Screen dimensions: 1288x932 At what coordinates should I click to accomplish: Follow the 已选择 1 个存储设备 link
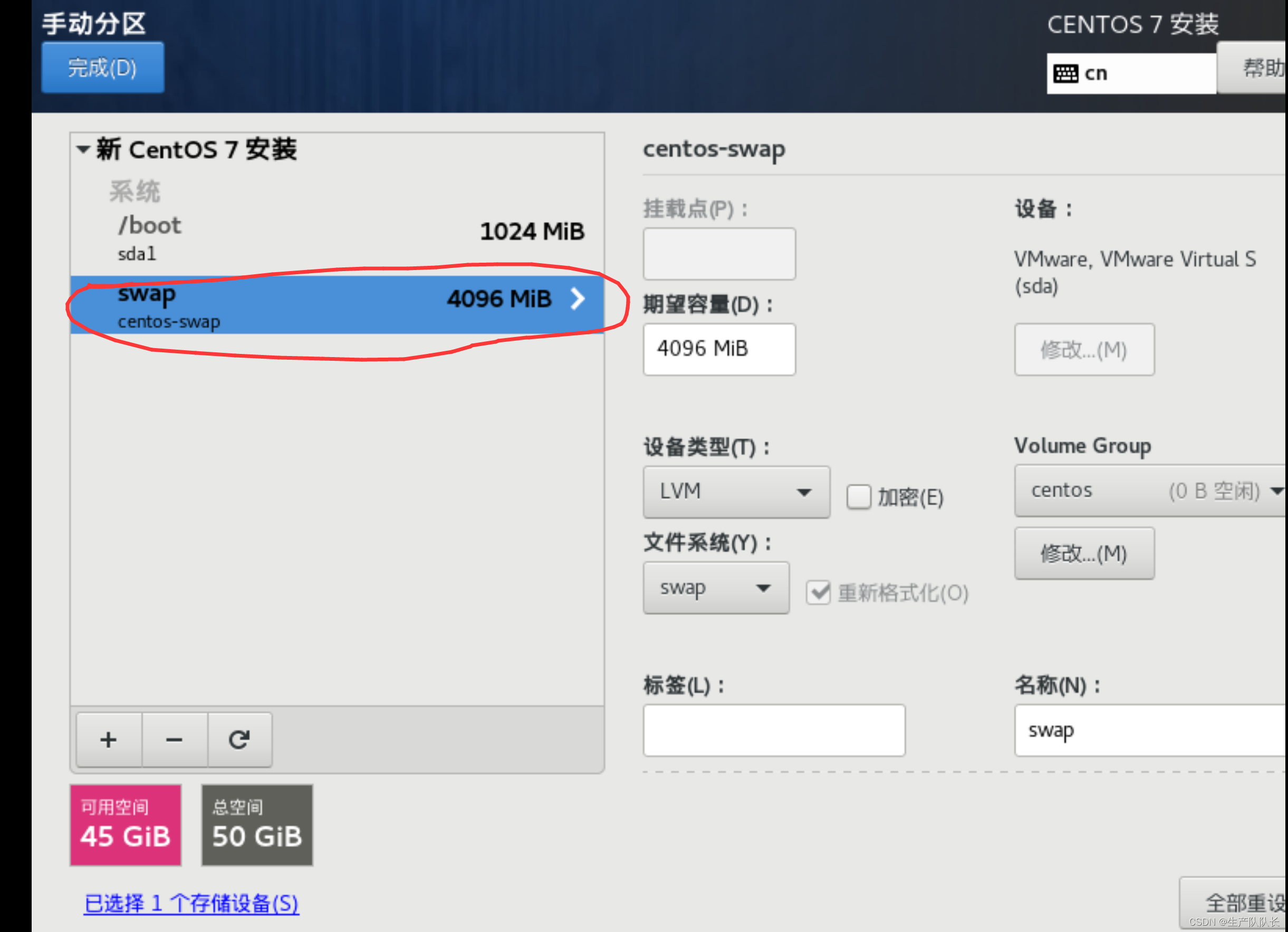pyautogui.click(x=192, y=904)
